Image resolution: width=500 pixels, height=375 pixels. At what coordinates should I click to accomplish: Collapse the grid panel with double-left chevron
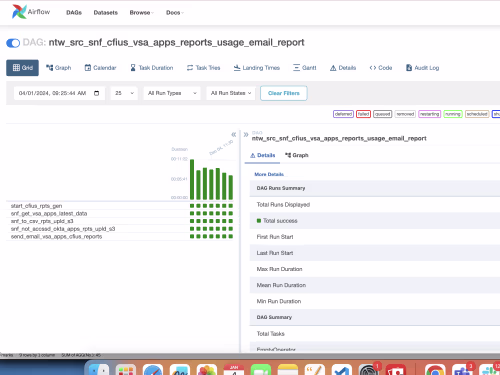234,135
